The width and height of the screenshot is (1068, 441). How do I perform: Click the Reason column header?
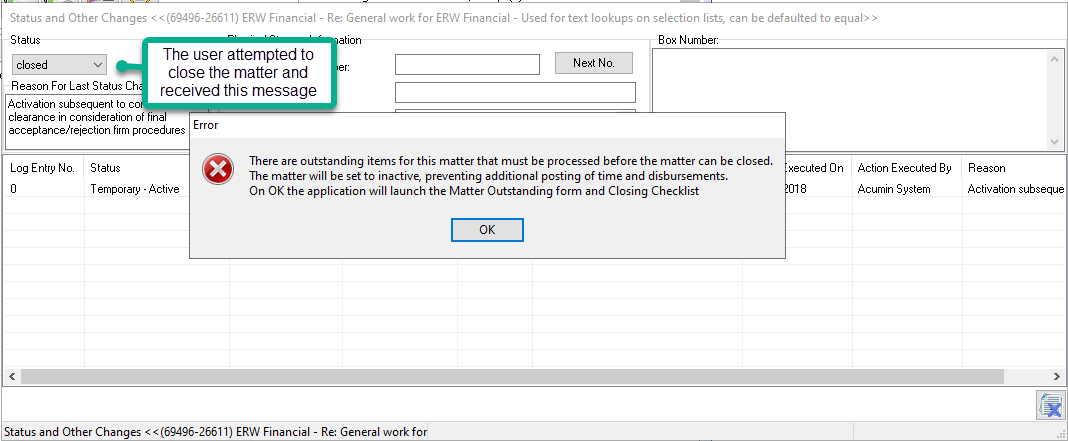(x=1014, y=168)
